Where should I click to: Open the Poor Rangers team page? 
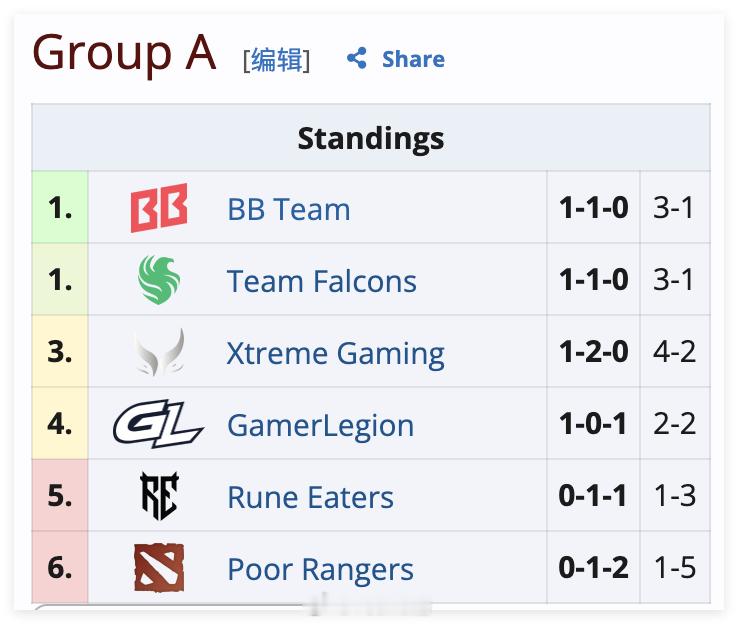click(x=320, y=569)
